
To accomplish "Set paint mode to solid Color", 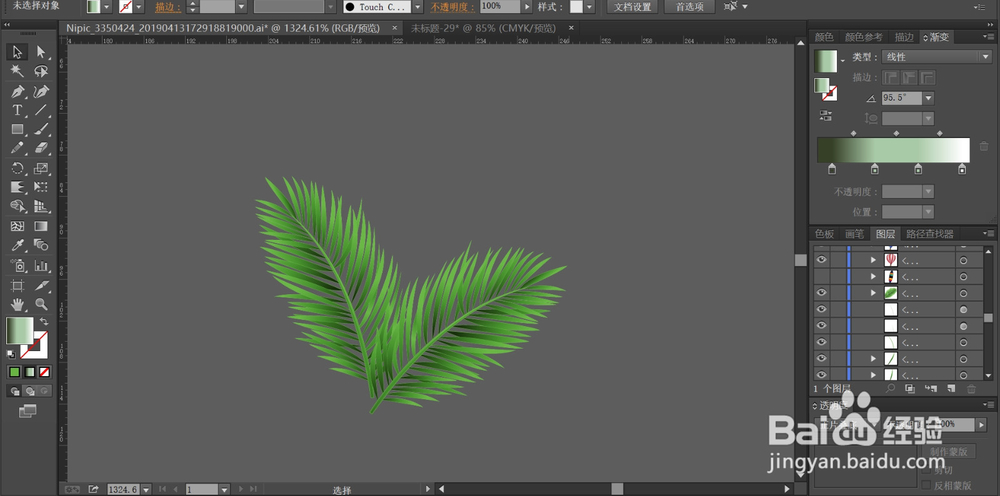I will click(15, 372).
